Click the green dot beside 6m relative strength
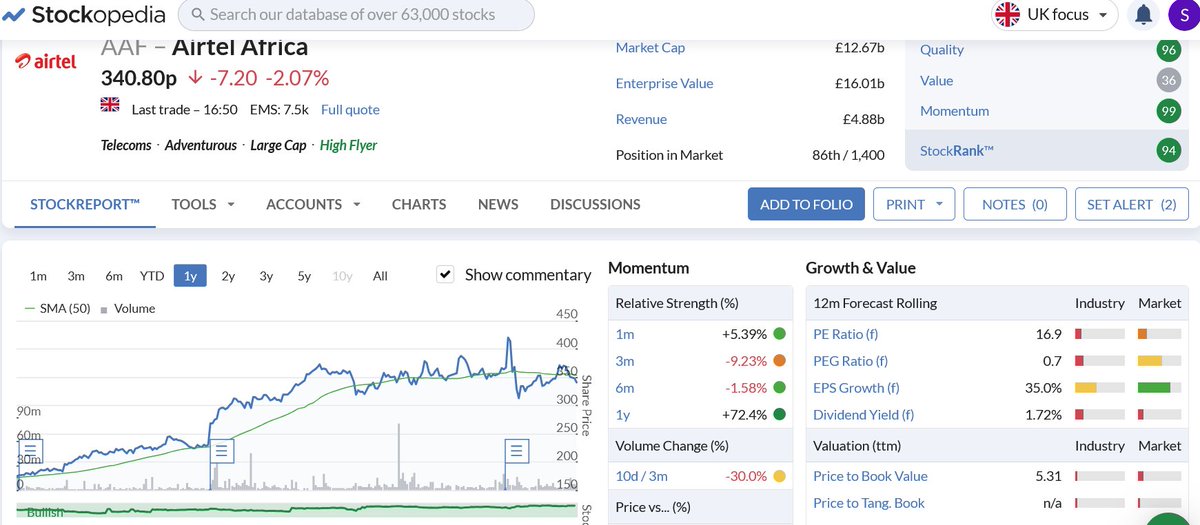 [779, 388]
